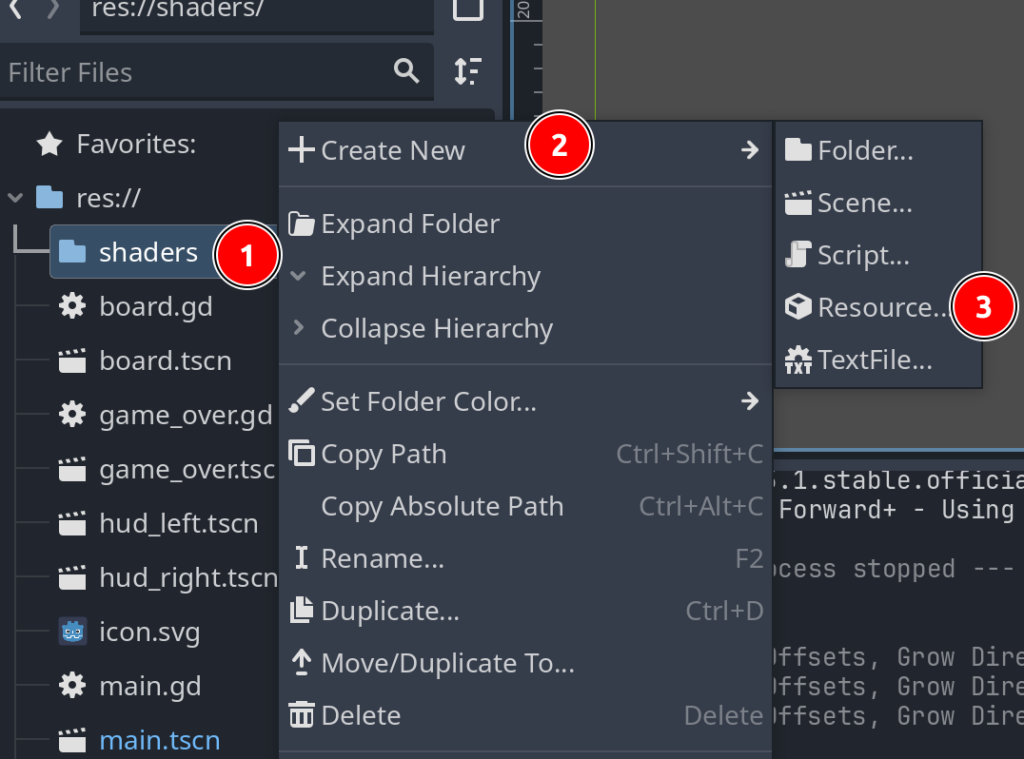Open the Set Folder Color submenu arrow
The height and width of the screenshot is (759, 1024).
coord(750,402)
